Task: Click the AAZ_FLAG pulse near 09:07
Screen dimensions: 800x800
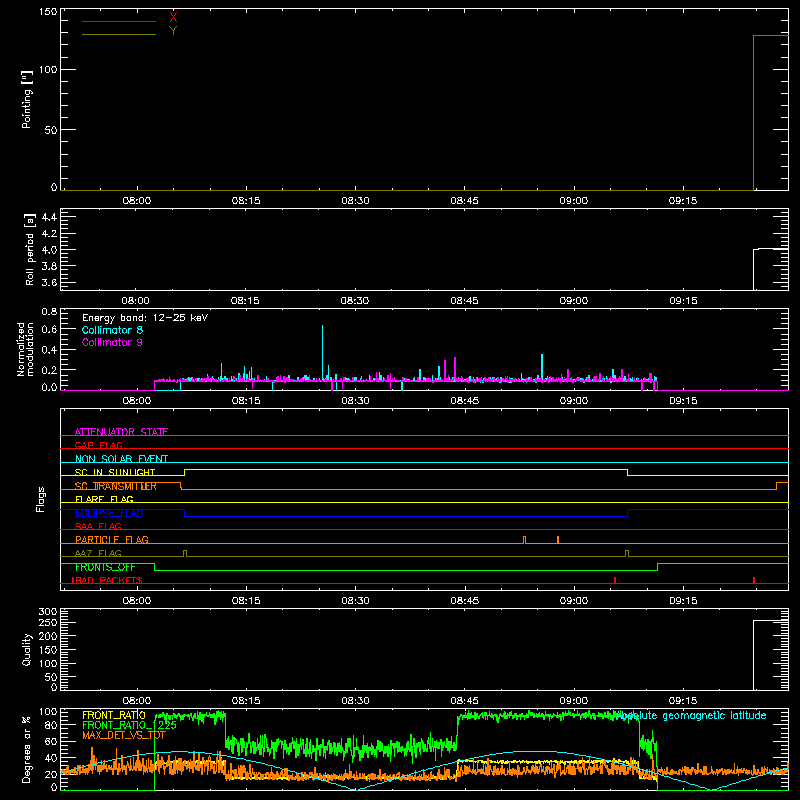Action: tap(627, 553)
